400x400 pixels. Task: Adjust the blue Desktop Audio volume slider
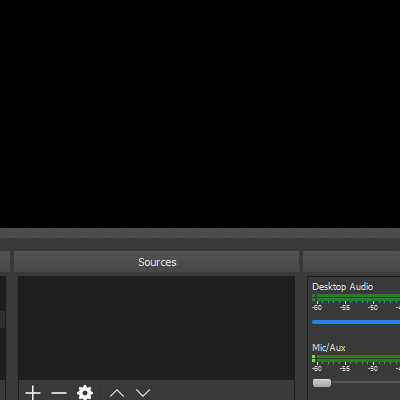pyautogui.click(x=356, y=322)
